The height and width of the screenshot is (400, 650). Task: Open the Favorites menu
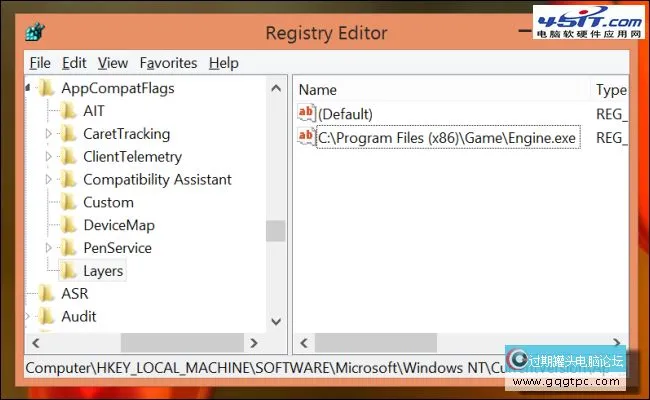point(168,63)
